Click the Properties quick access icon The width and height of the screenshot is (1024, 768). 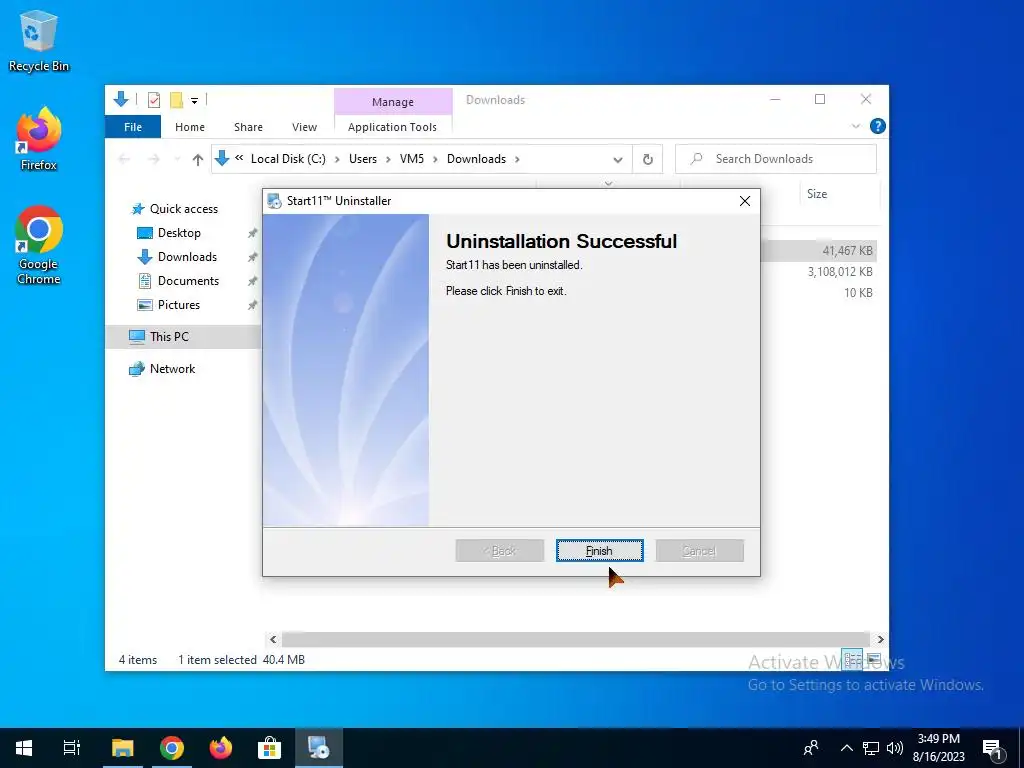tap(154, 99)
